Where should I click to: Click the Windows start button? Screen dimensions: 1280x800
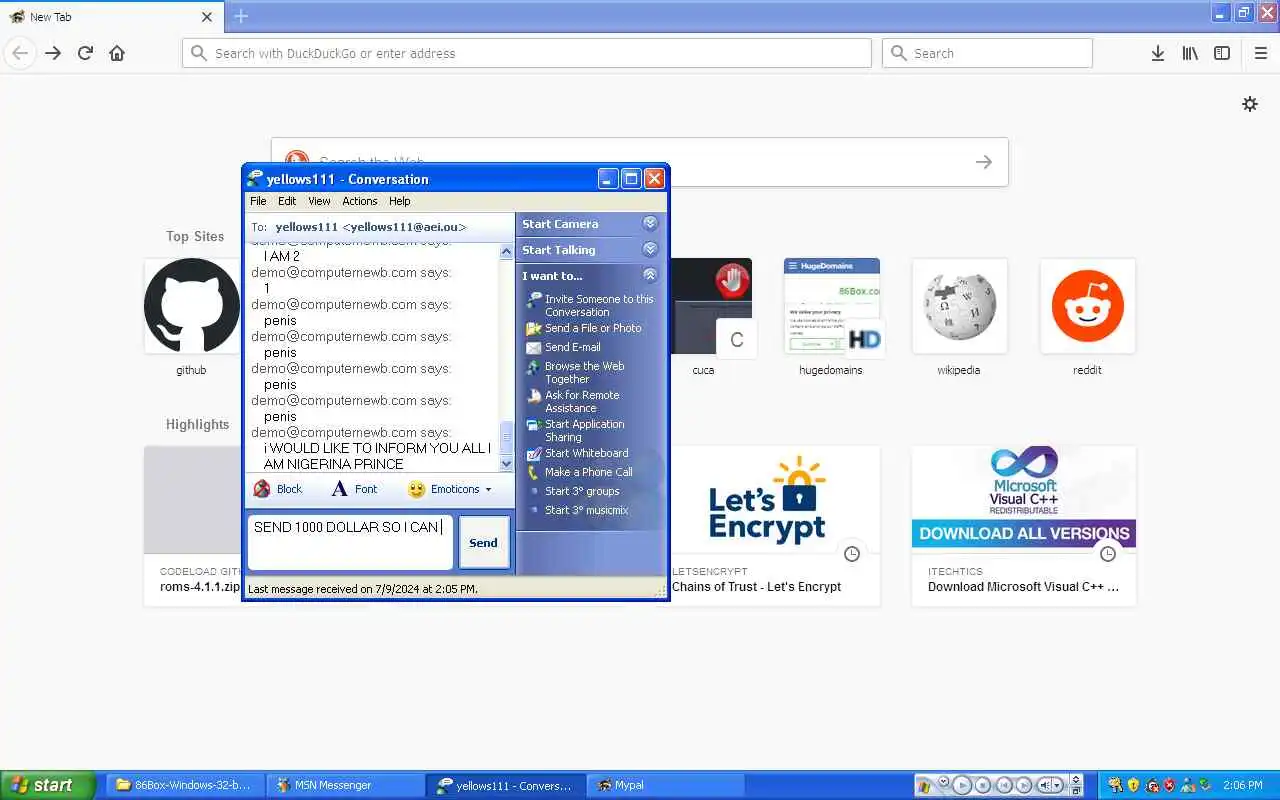pyautogui.click(x=47, y=785)
